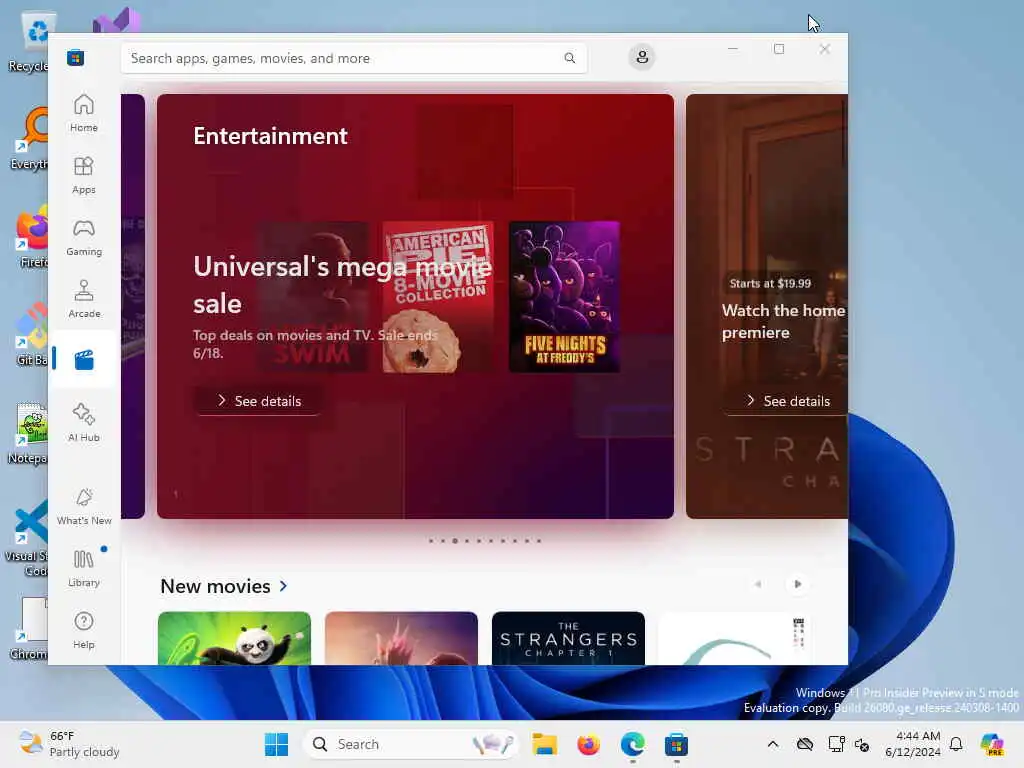Select the Recycle Bin desktop icon
Image resolution: width=1024 pixels, height=768 pixels.
[x=29, y=41]
